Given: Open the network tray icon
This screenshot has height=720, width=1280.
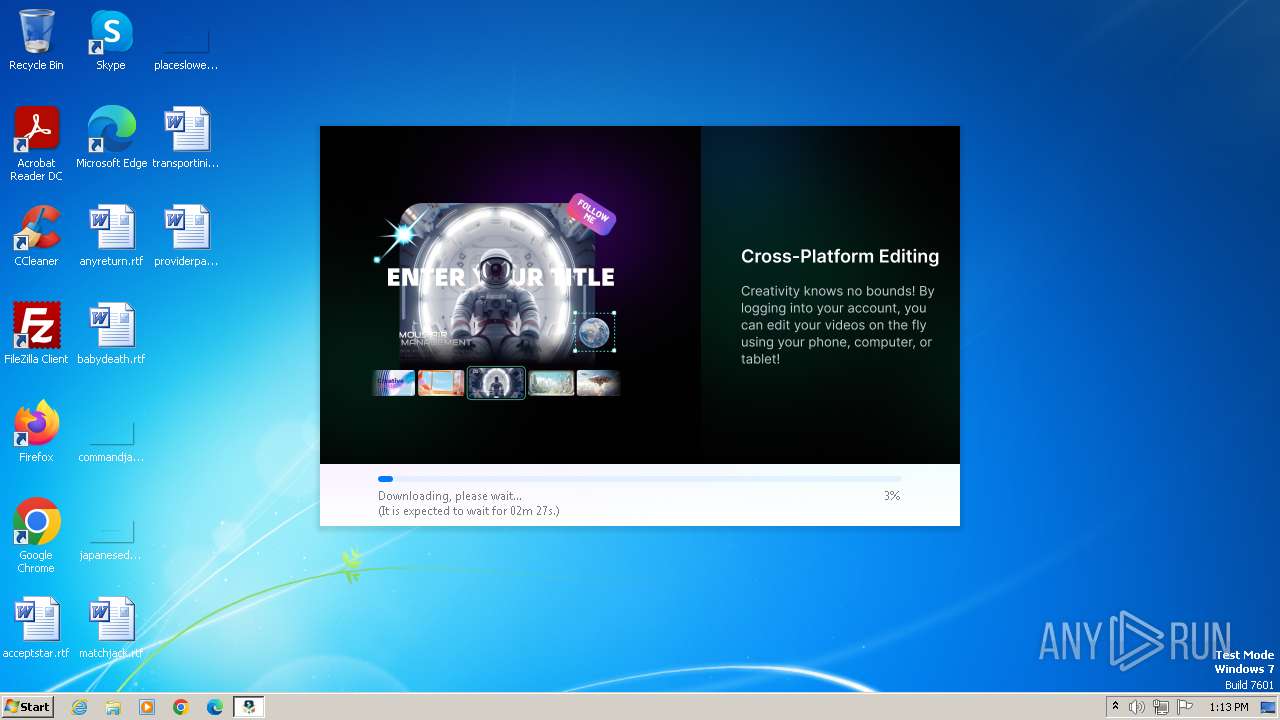Looking at the screenshot, I should click(1161, 707).
